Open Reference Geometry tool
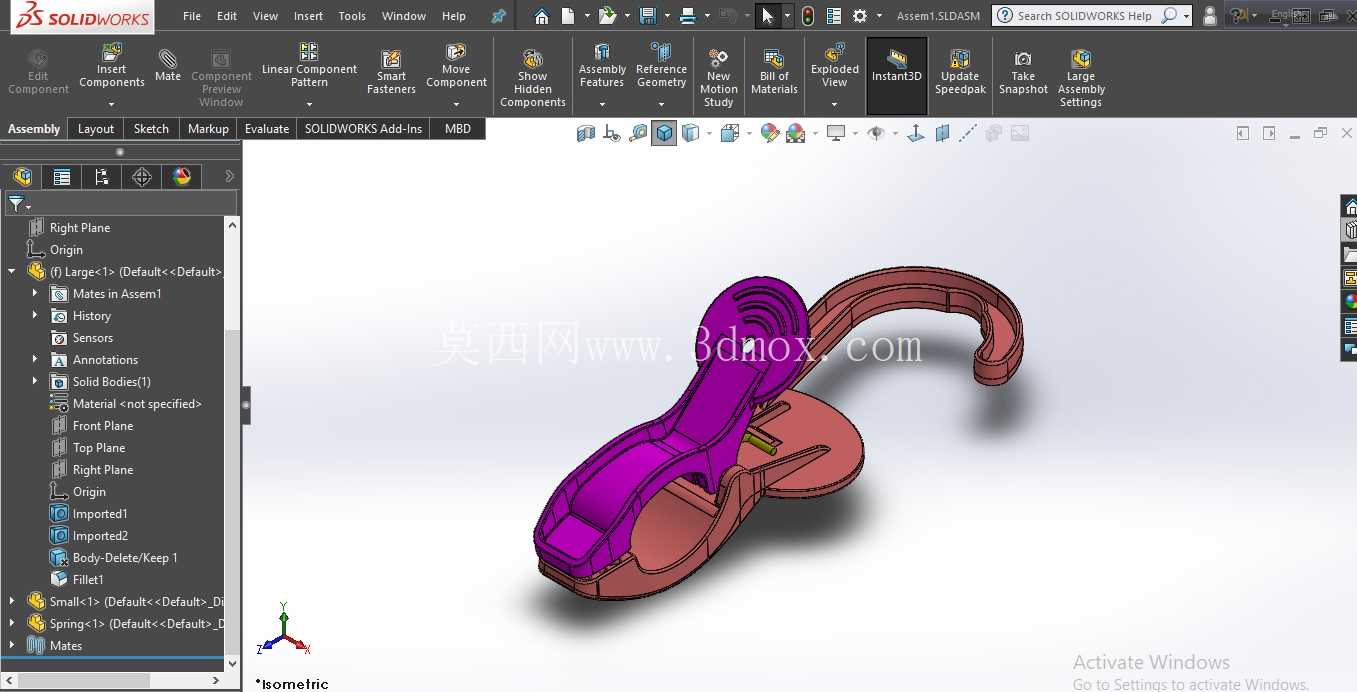Image resolution: width=1357 pixels, height=692 pixels. pos(661,66)
